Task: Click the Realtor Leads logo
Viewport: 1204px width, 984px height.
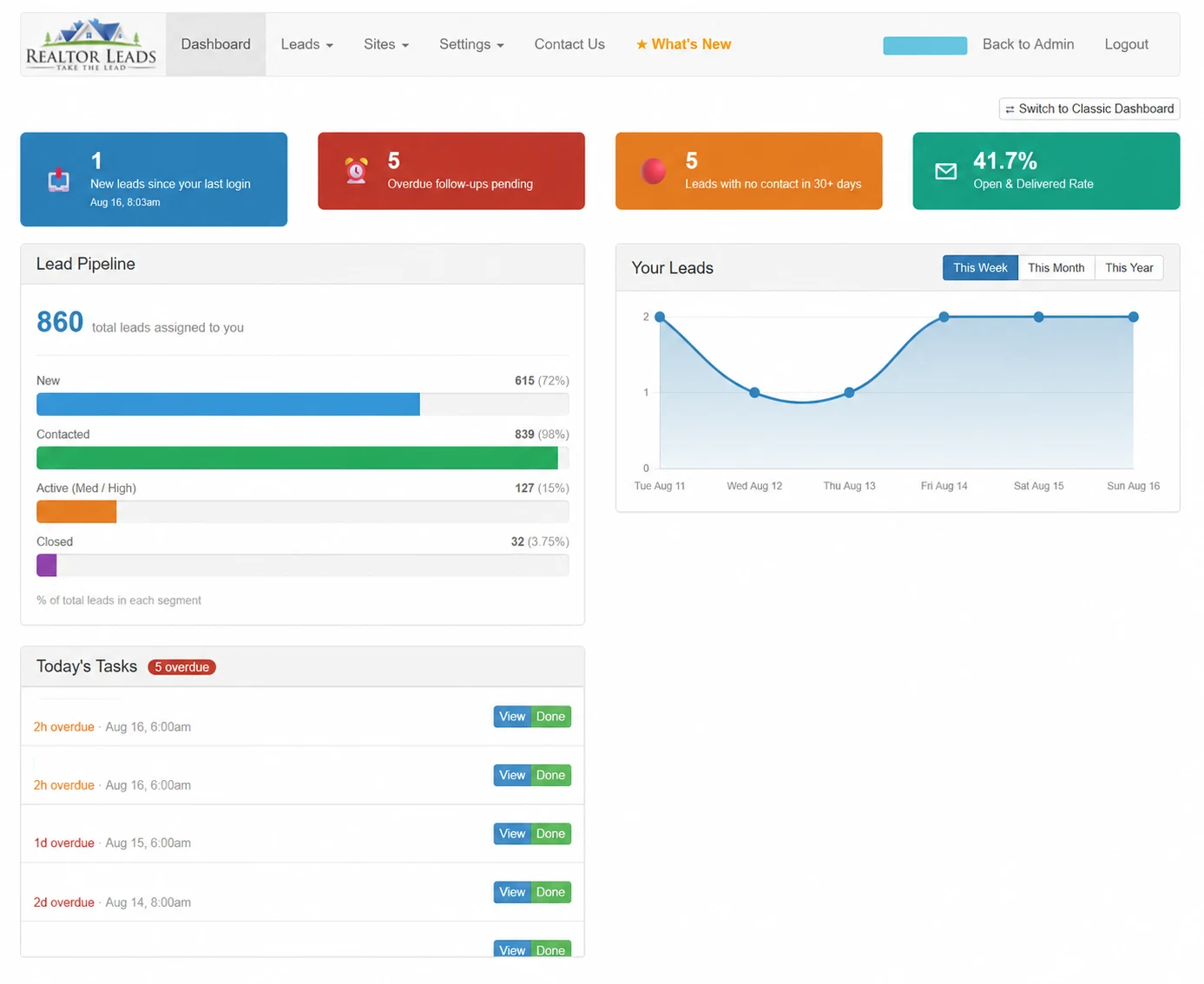Action: point(92,44)
